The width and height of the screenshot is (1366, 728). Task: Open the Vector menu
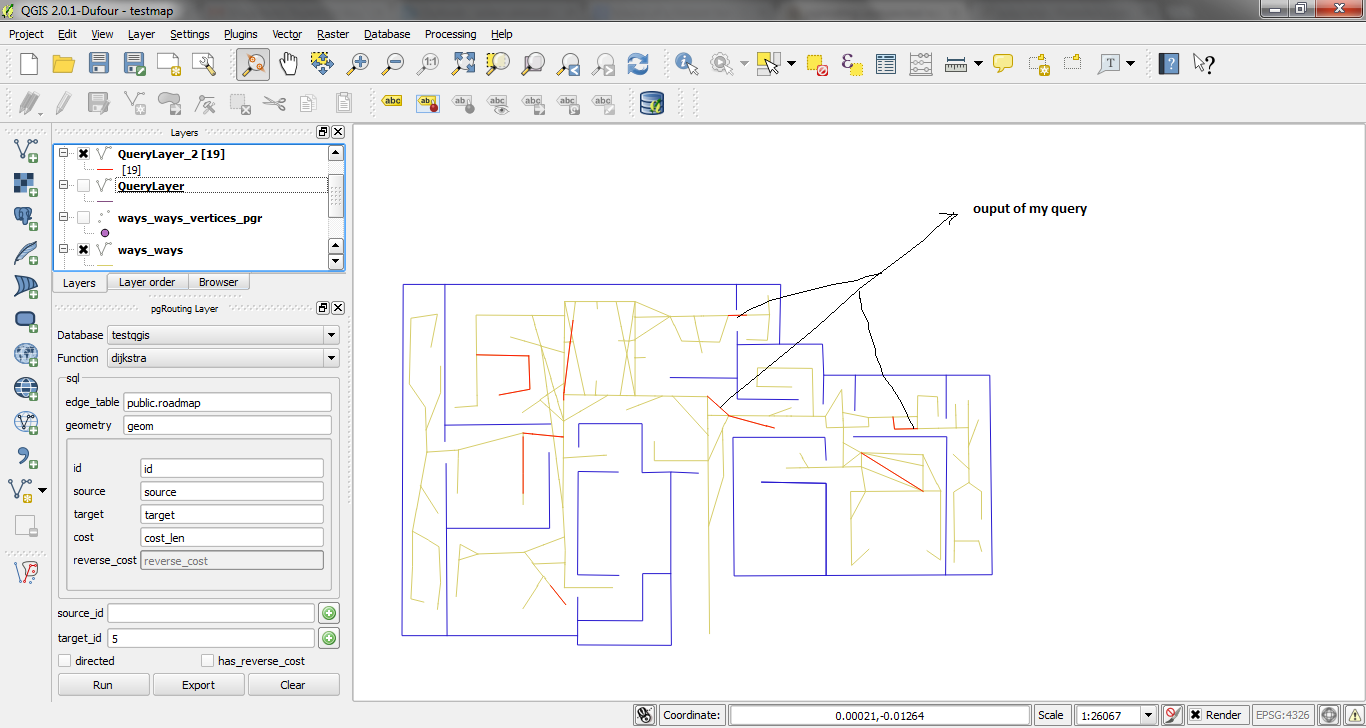click(x=287, y=34)
